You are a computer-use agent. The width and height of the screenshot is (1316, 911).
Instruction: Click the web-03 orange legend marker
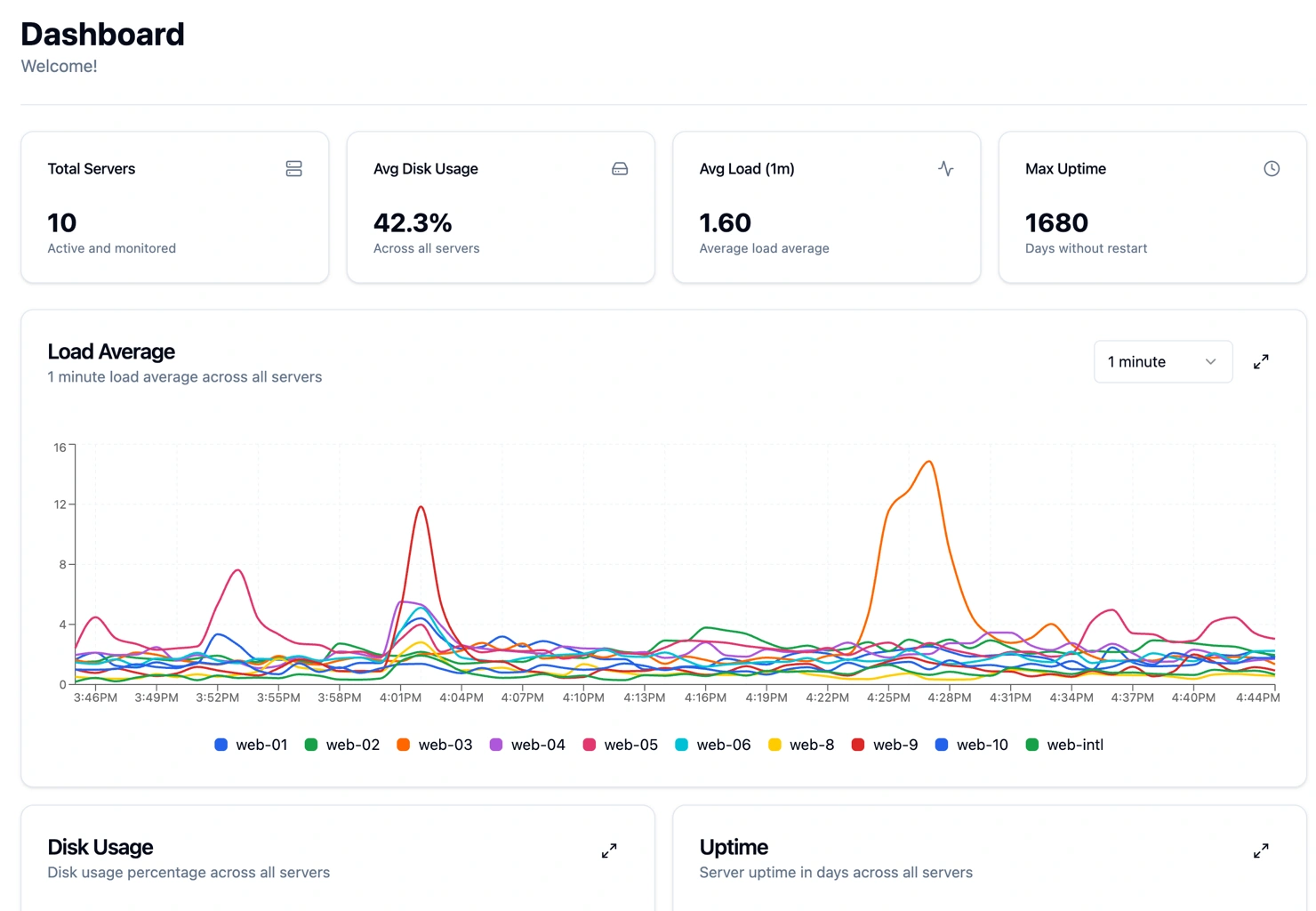(x=403, y=745)
